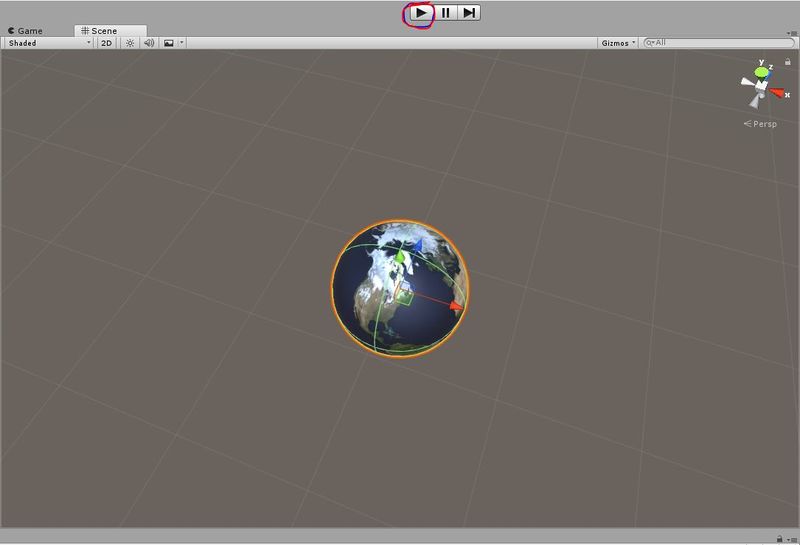
Task: Open the Gizmos dropdown menu
Action: click(x=618, y=43)
